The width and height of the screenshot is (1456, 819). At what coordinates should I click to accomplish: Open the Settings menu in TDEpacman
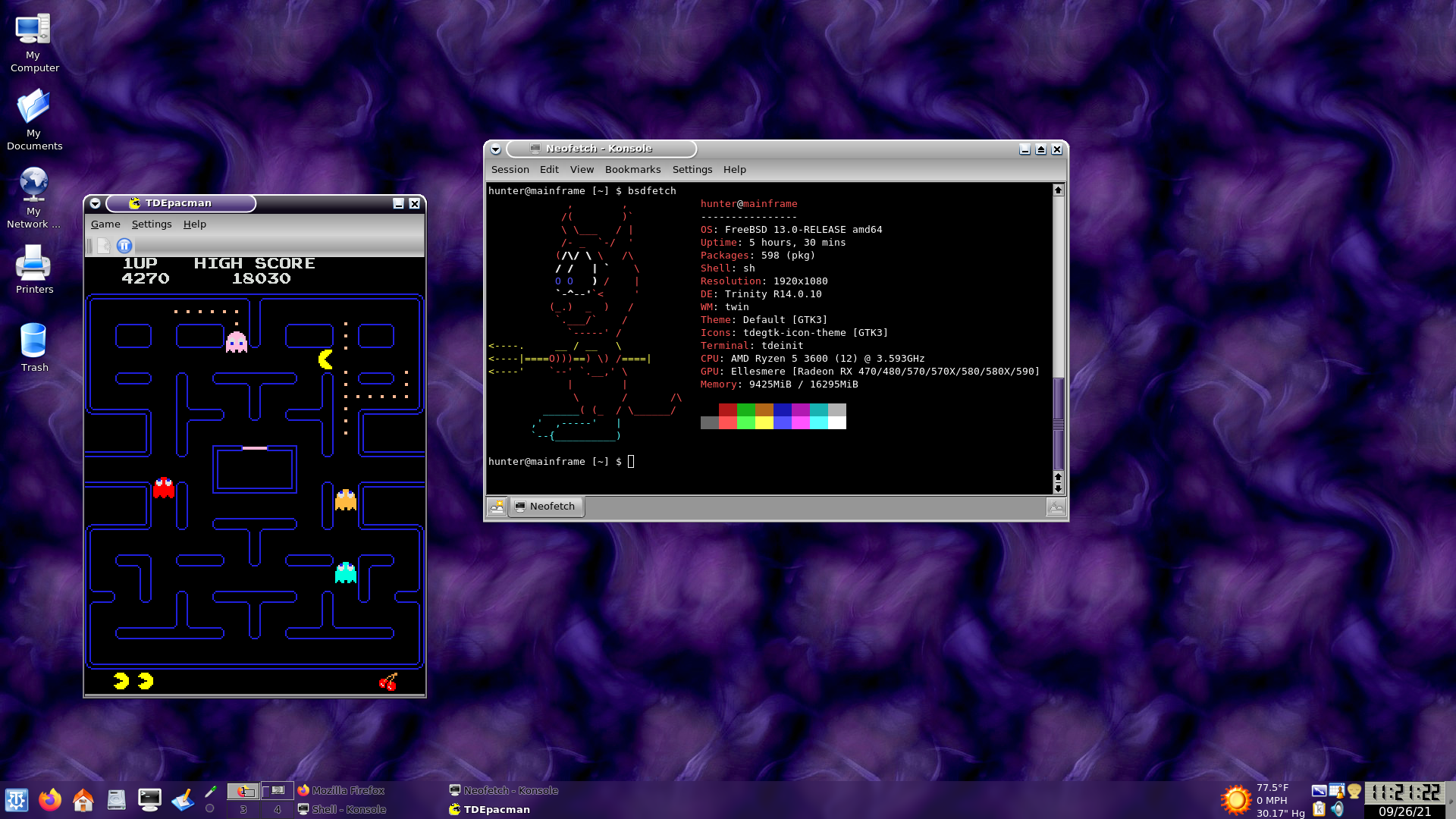(152, 224)
